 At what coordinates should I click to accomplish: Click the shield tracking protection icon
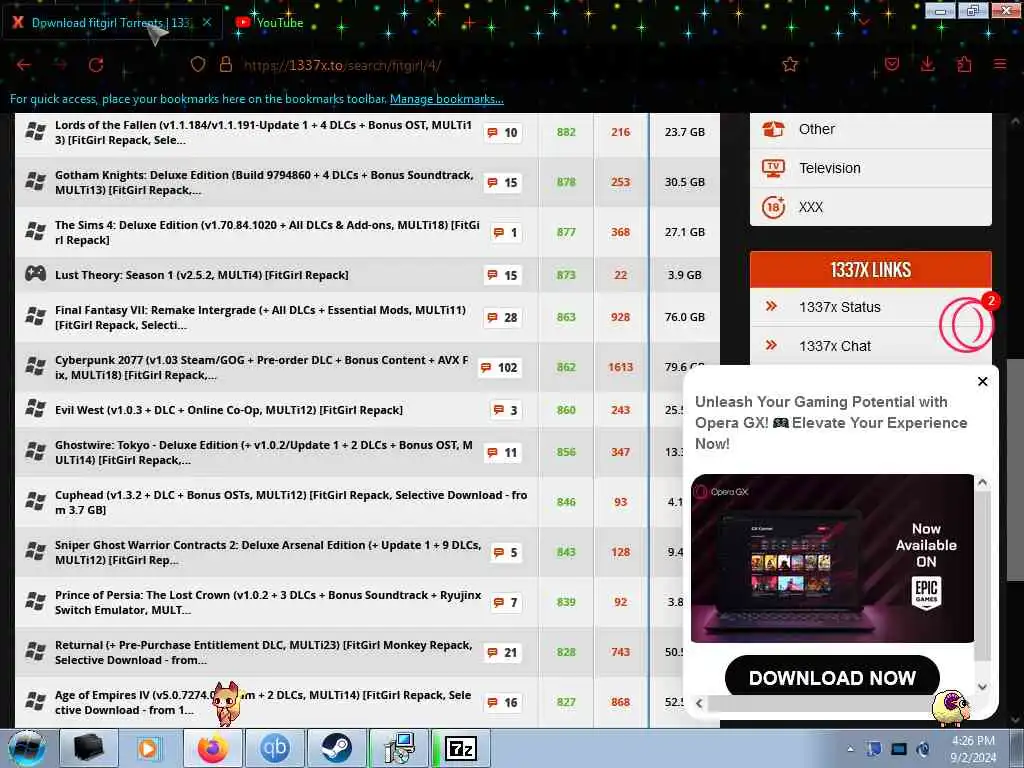click(198, 64)
